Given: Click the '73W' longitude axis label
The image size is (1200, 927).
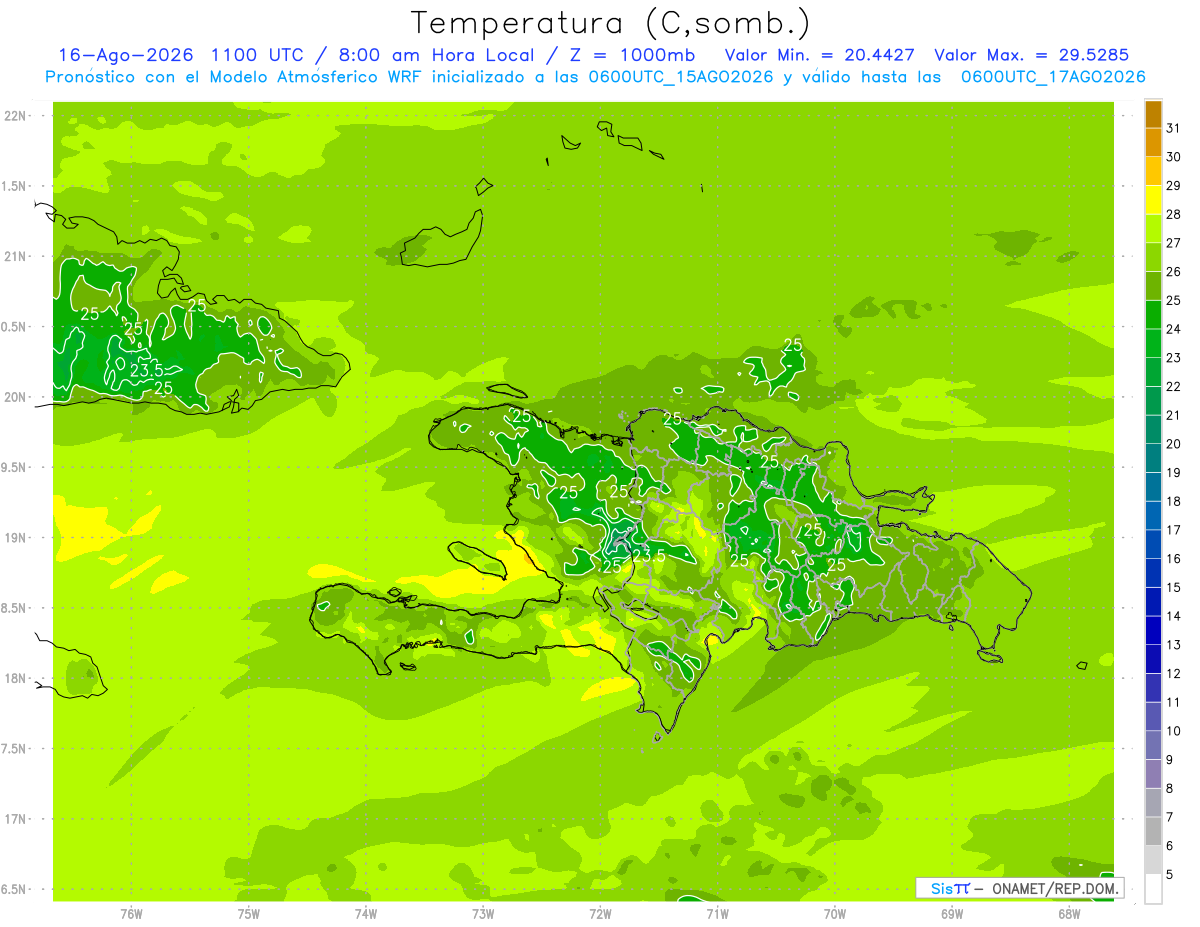Looking at the screenshot, I should point(483,913).
